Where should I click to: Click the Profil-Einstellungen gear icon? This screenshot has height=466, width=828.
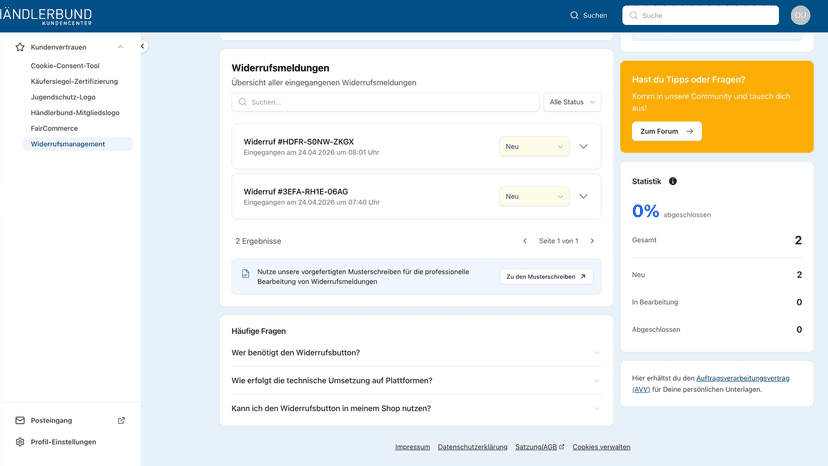20,442
